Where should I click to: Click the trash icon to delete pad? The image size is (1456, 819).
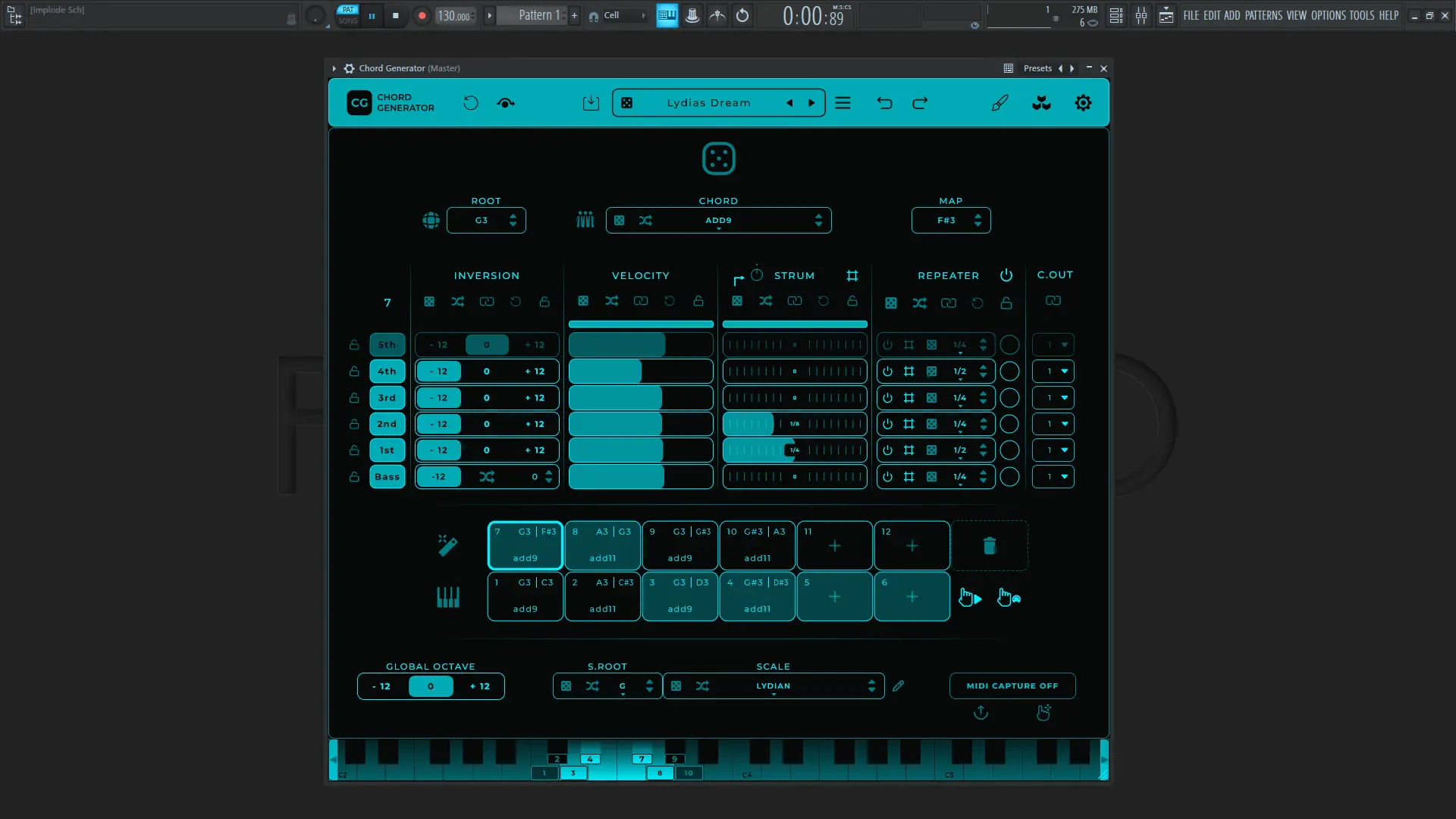989,546
